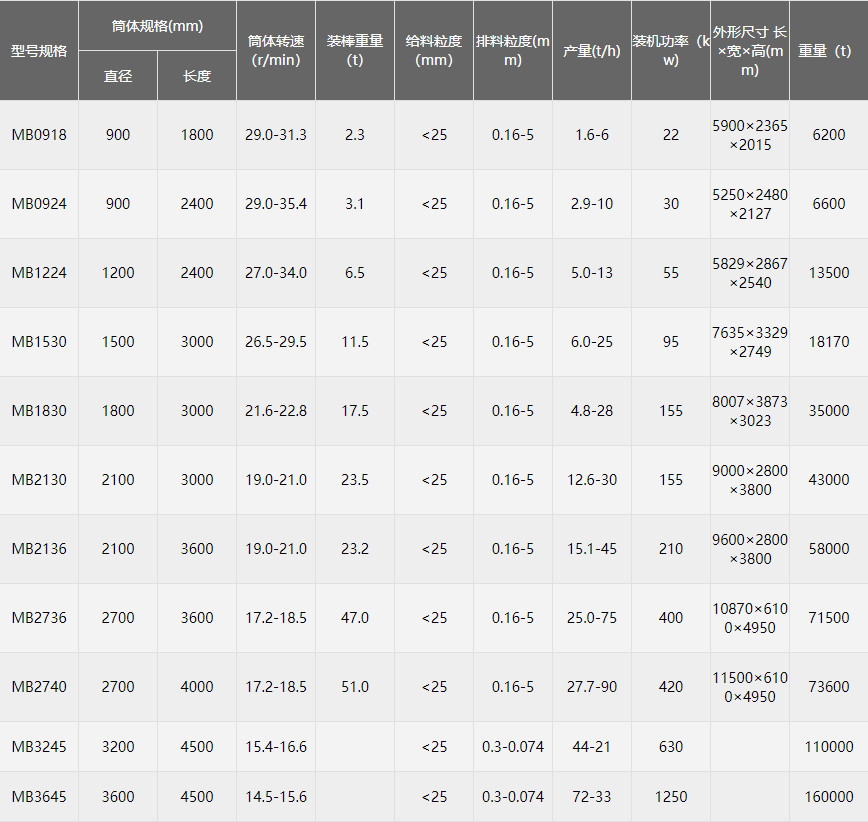Select speed value 14.5-15.6
The height and width of the screenshot is (822, 868).
276,797
